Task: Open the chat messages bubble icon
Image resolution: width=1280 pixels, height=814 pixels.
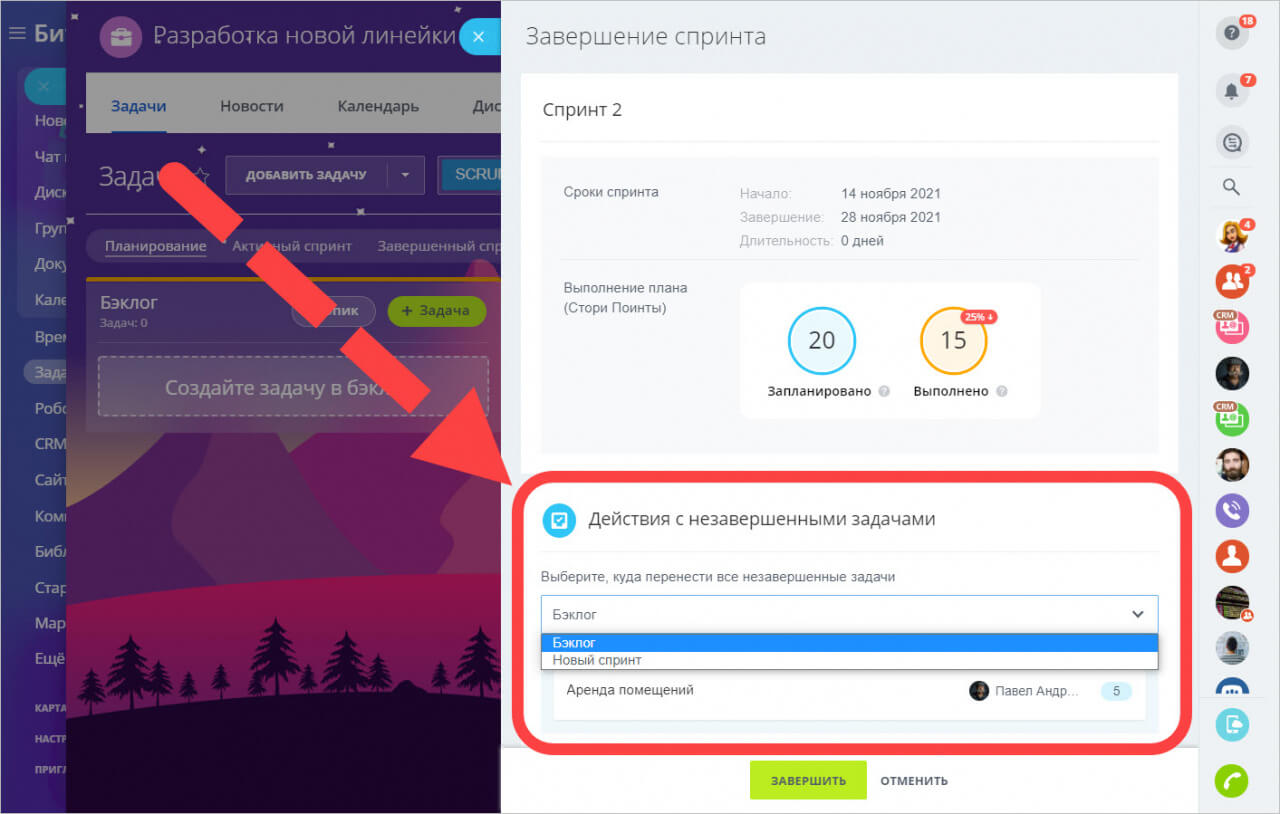Action: coord(1231,142)
